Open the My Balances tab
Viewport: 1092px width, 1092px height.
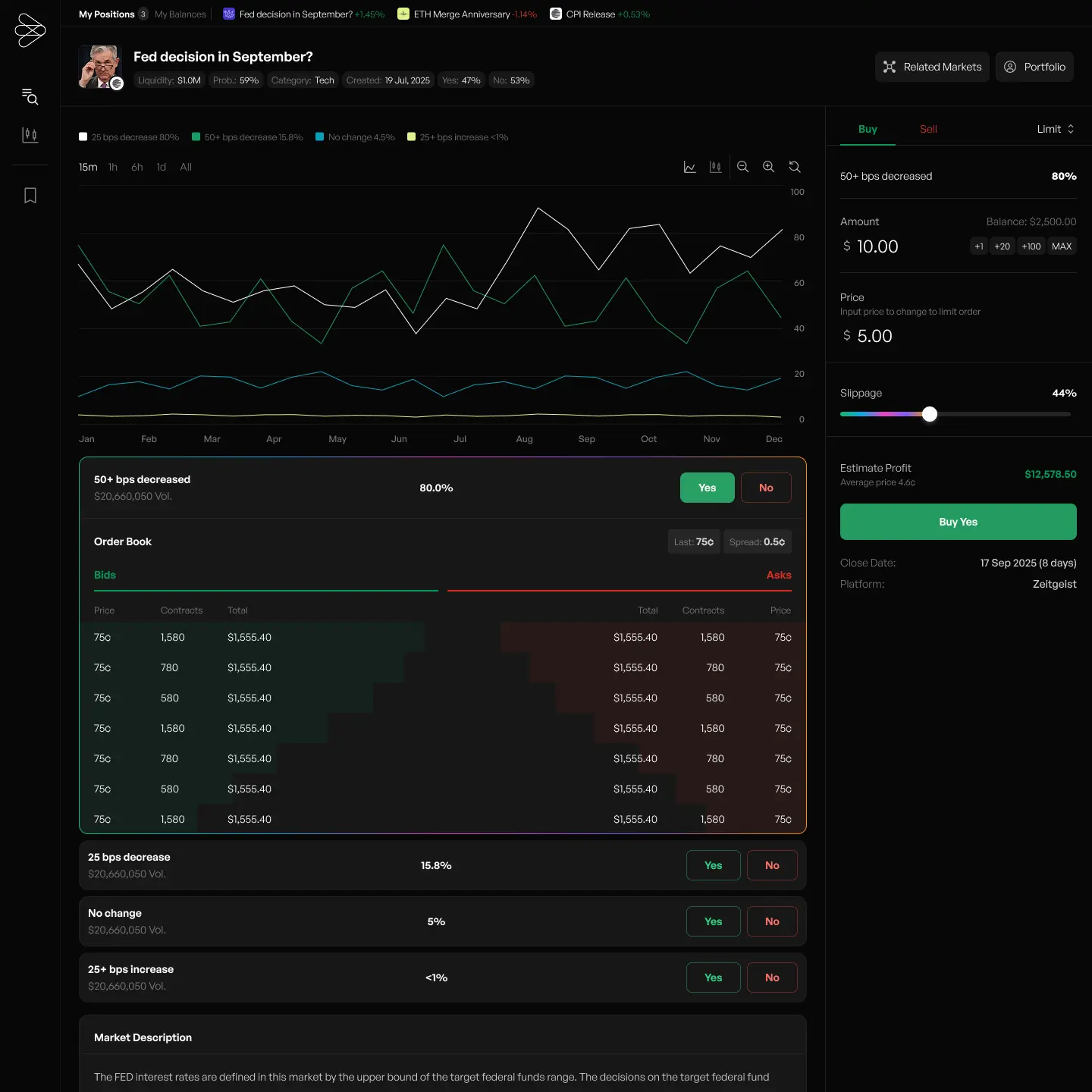pyautogui.click(x=180, y=14)
